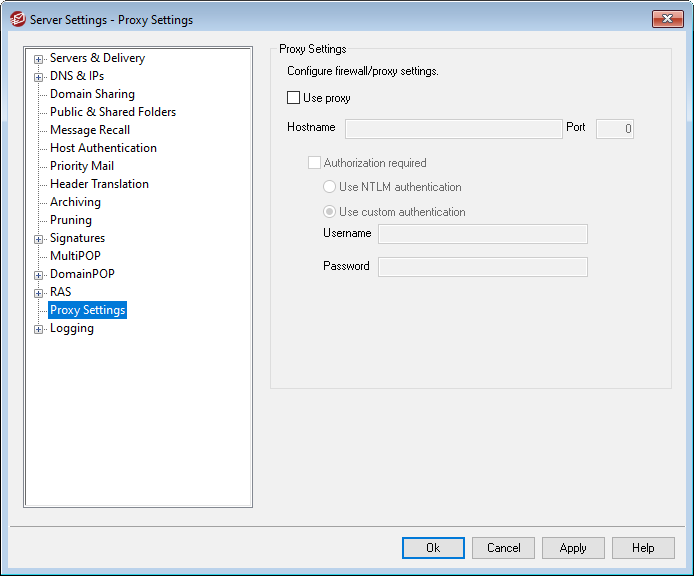The width and height of the screenshot is (694, 576).
Task: Open Help for proxy settings
Action: tap(643, 548)
